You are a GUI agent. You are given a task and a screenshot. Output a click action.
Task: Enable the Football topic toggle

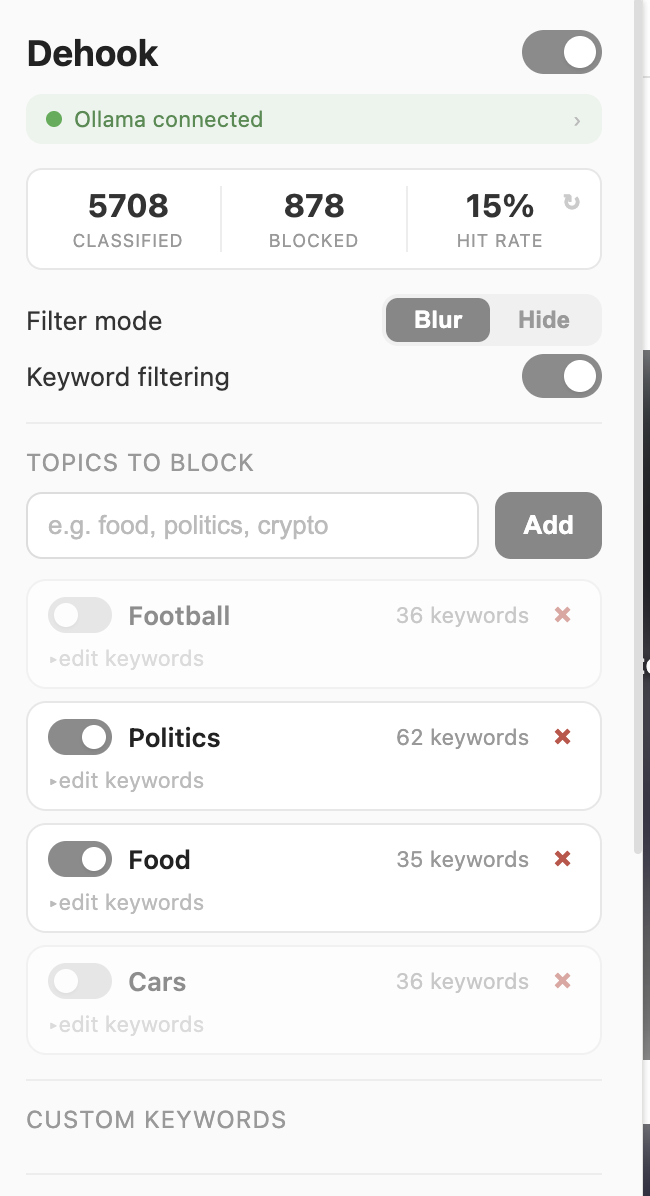click(79, 615)
